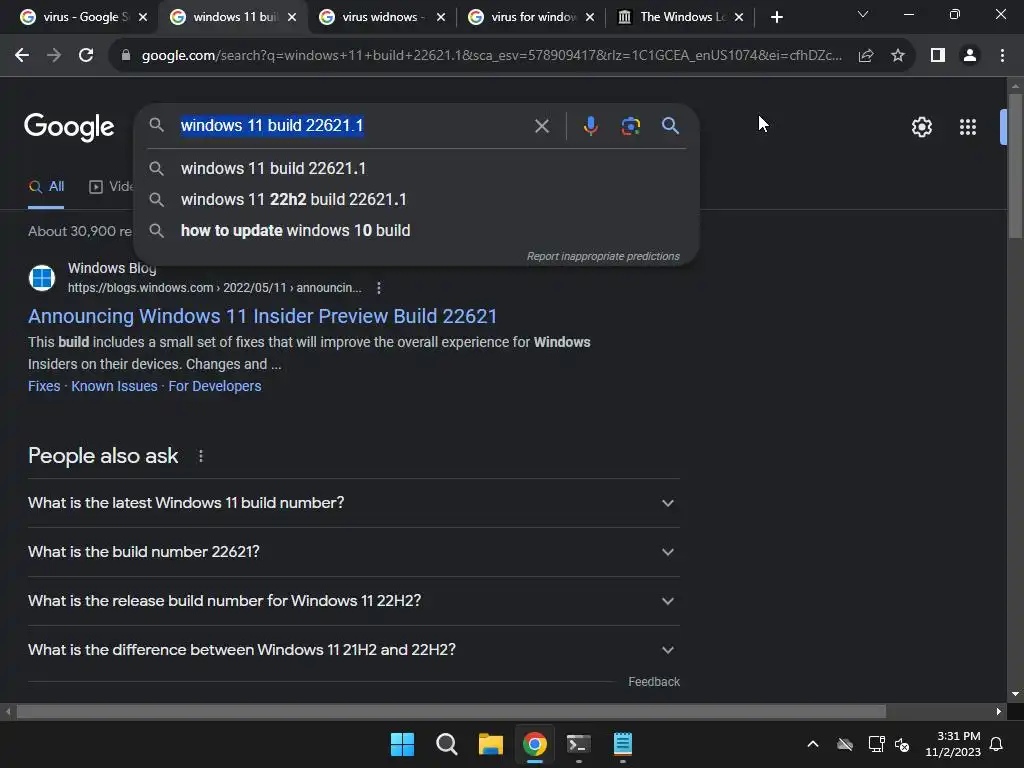The height and width of the screenshot is (768, 1024).
Task: Open Windows taskbar search
Action: click(x=447, y=744)
